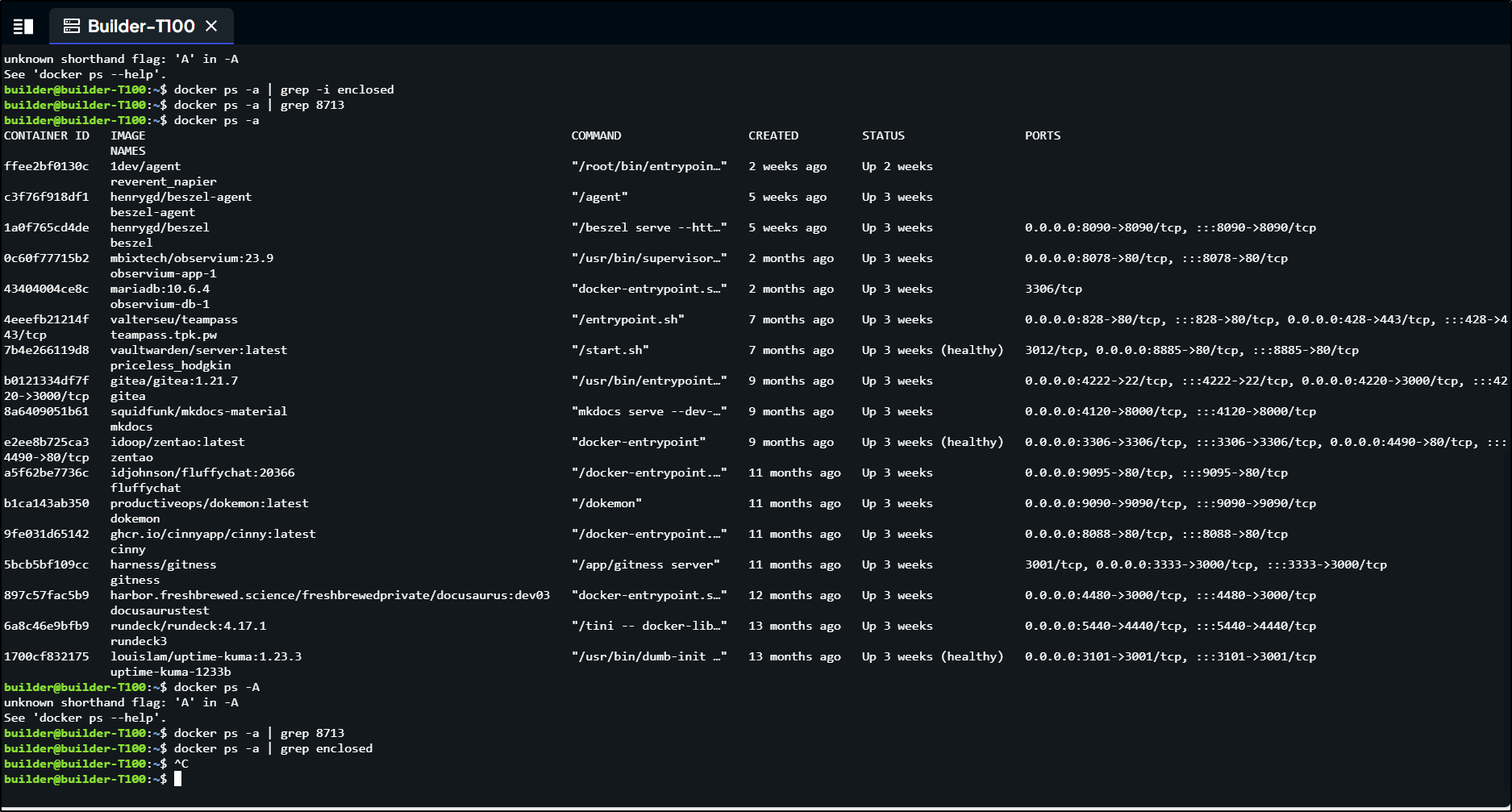The width and height of the screenshot is (1512, 812).
Task: Click the container name teampass.tpk.pw
Action: [164, 335]
